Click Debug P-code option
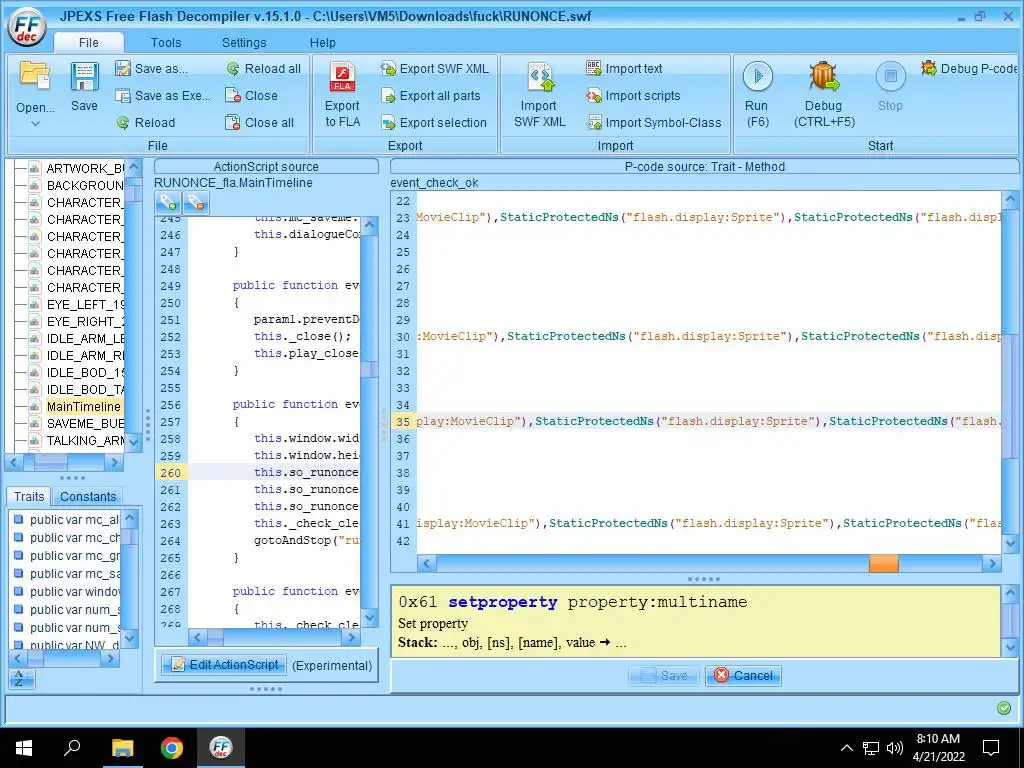Viewport: 1024px width, 768px height. (x=970, y=69)
